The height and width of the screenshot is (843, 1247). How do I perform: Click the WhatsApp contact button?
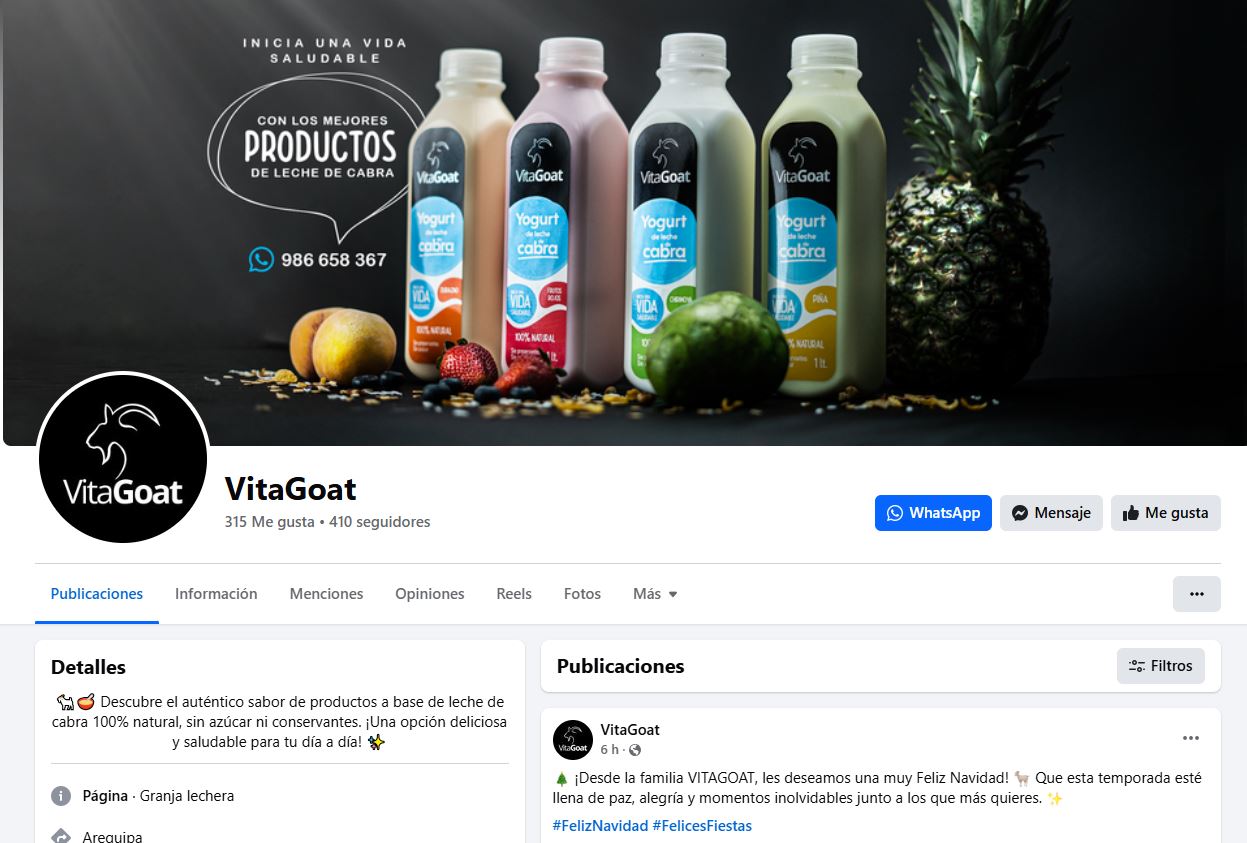pyautogui.click(x=933, y=513)
